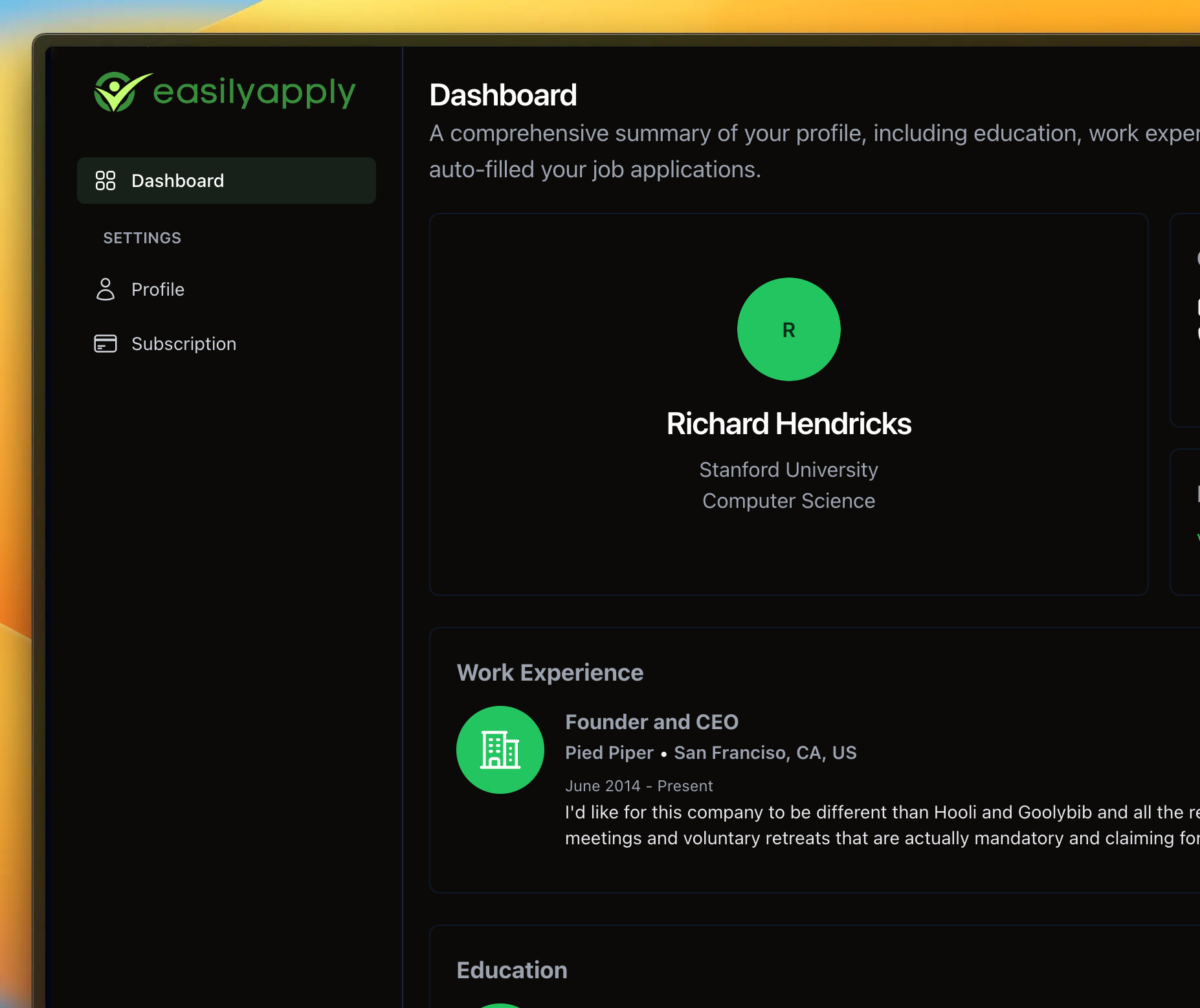The height and width of the screenshot is (1008, 1200).
Task: Click the easilyapply brand name text
Action: point(254,92)
